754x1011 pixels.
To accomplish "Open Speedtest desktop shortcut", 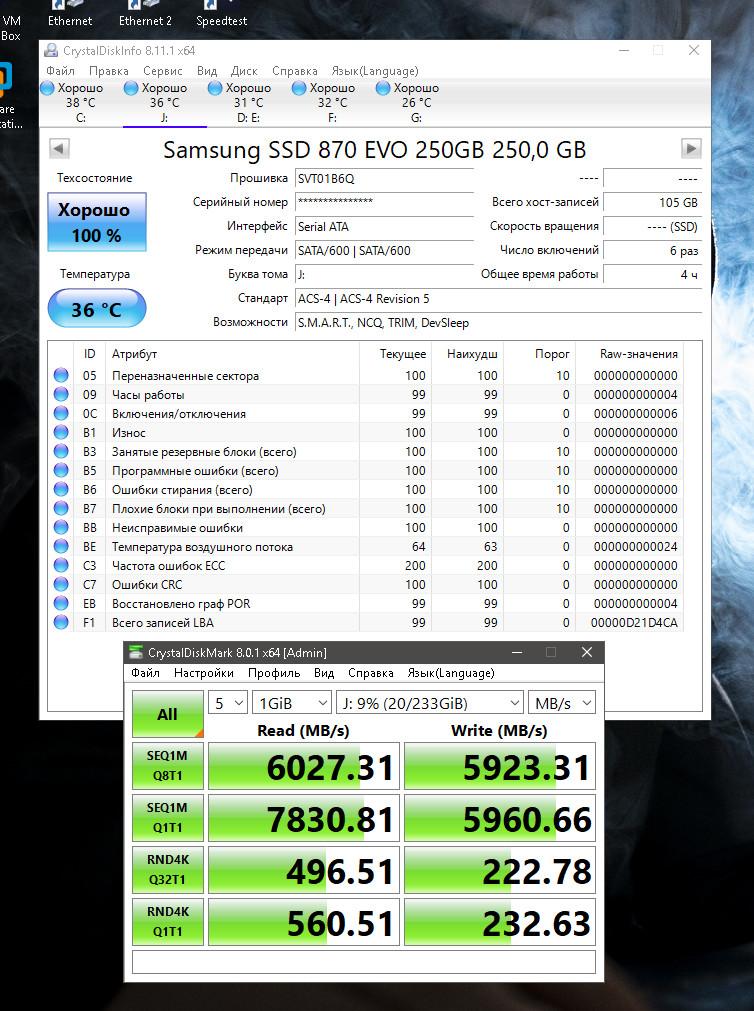I will [221, 14].
